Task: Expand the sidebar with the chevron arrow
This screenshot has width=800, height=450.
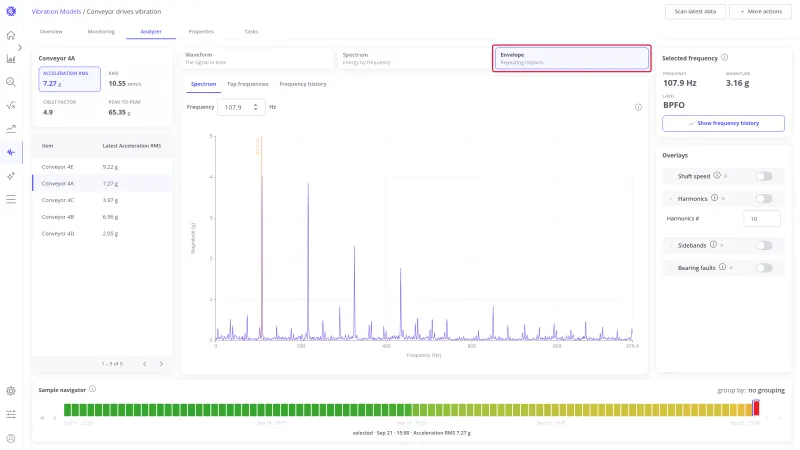Action: tap(19, 47)
